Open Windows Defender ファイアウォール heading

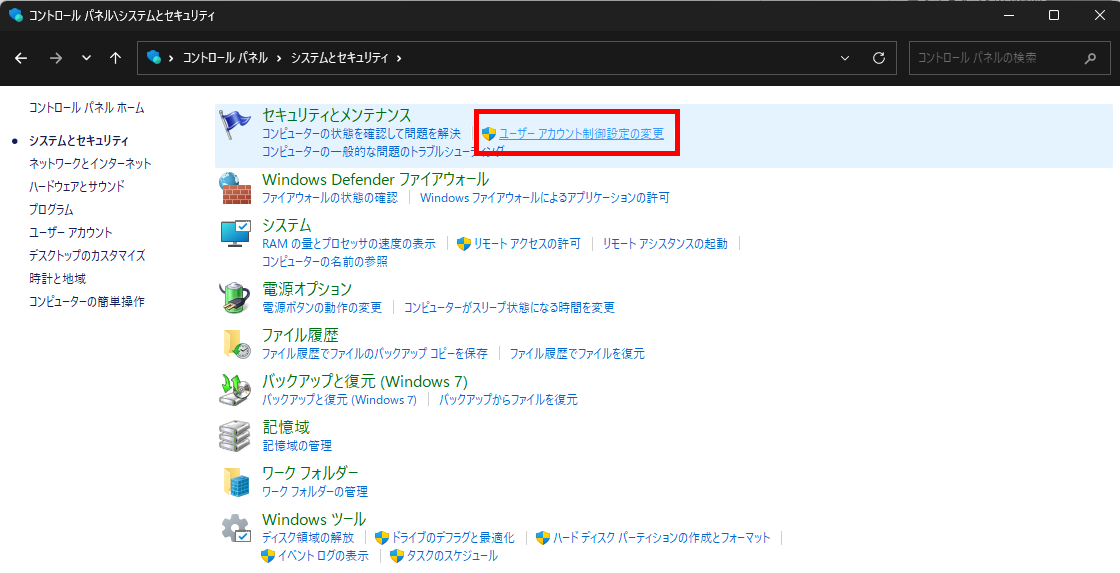(x=376, y=179)
